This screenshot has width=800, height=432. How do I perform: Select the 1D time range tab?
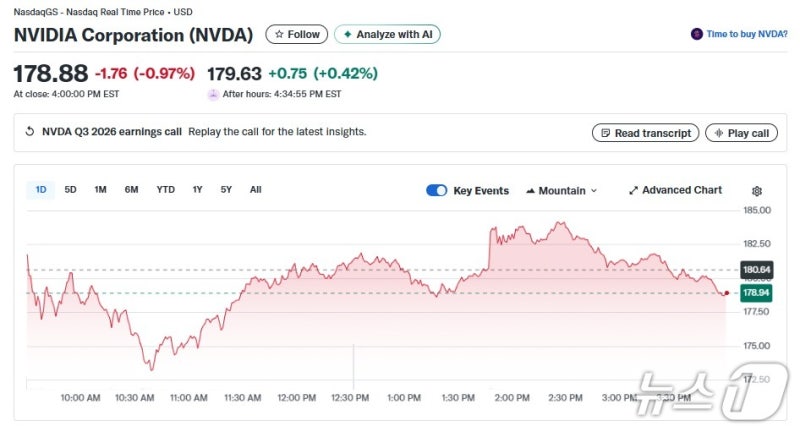(x=41, y=189)
